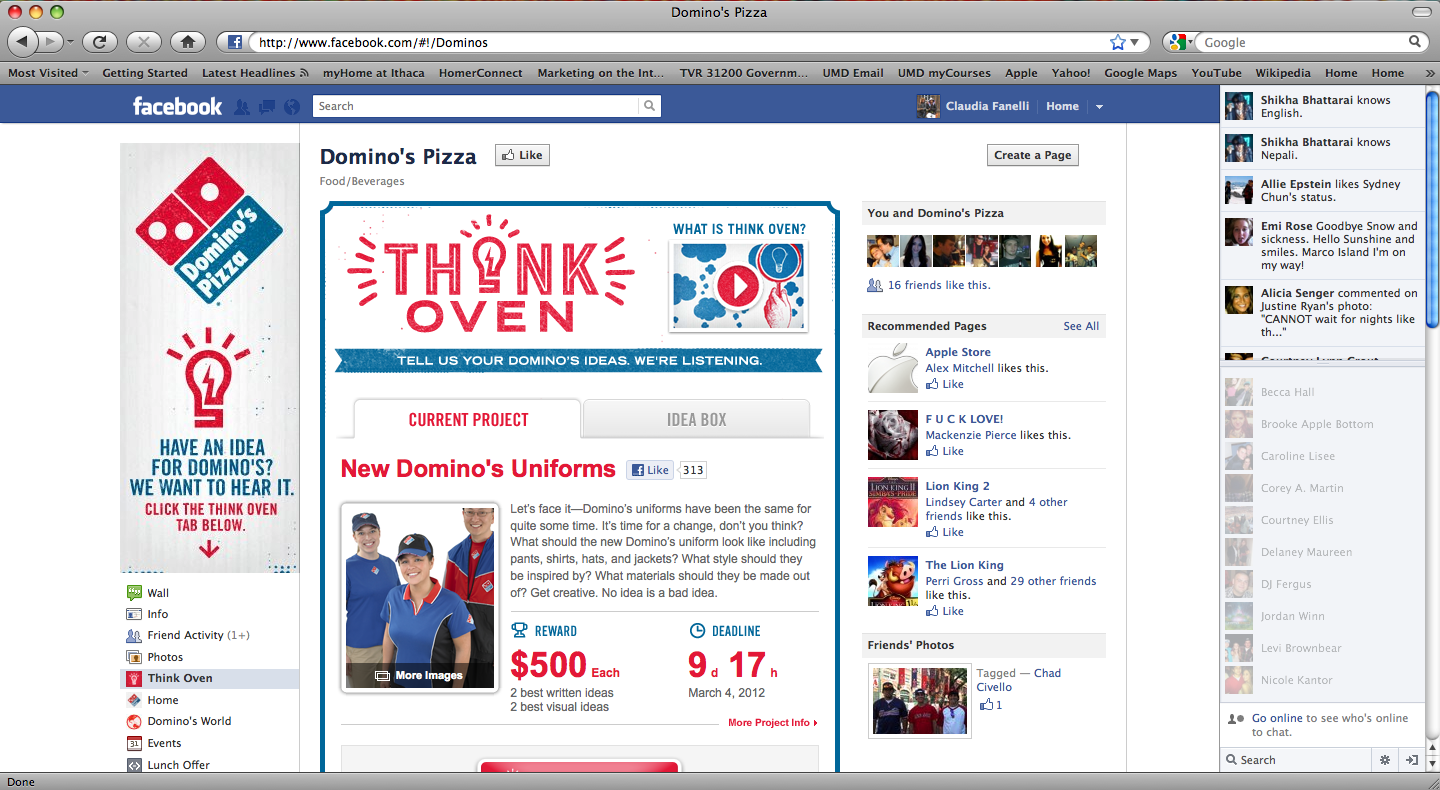Viewport: 1440px width, 790px height.
Task: Like the Domino's Pizza page
Action: point(521,155)
